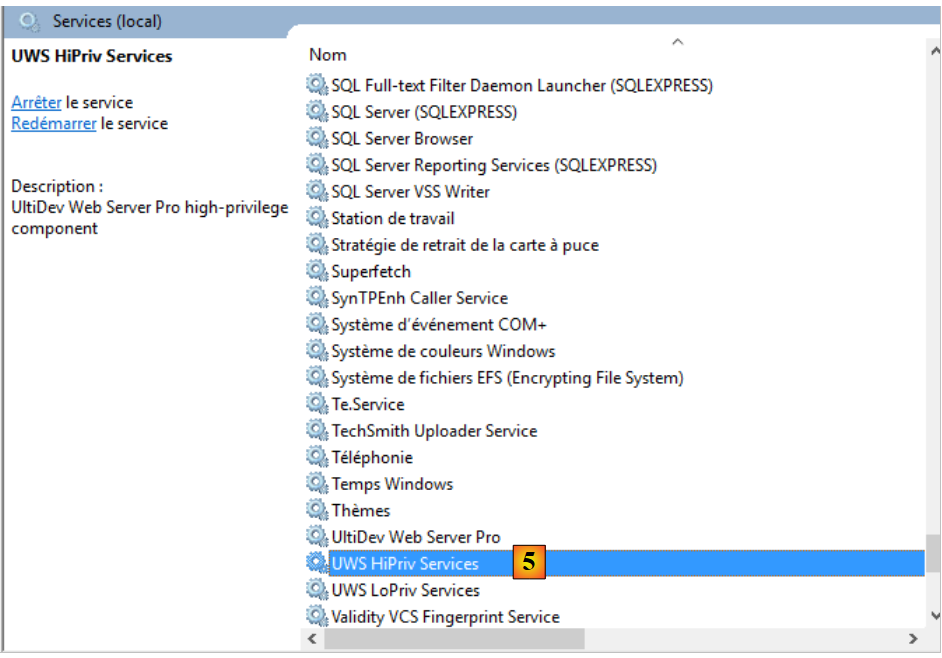Select SQL Server Reporting Services (SQLEXPRESS)
Image resolution: width=942 pixels, height=658 pixels.
click(x=494, y=165)
